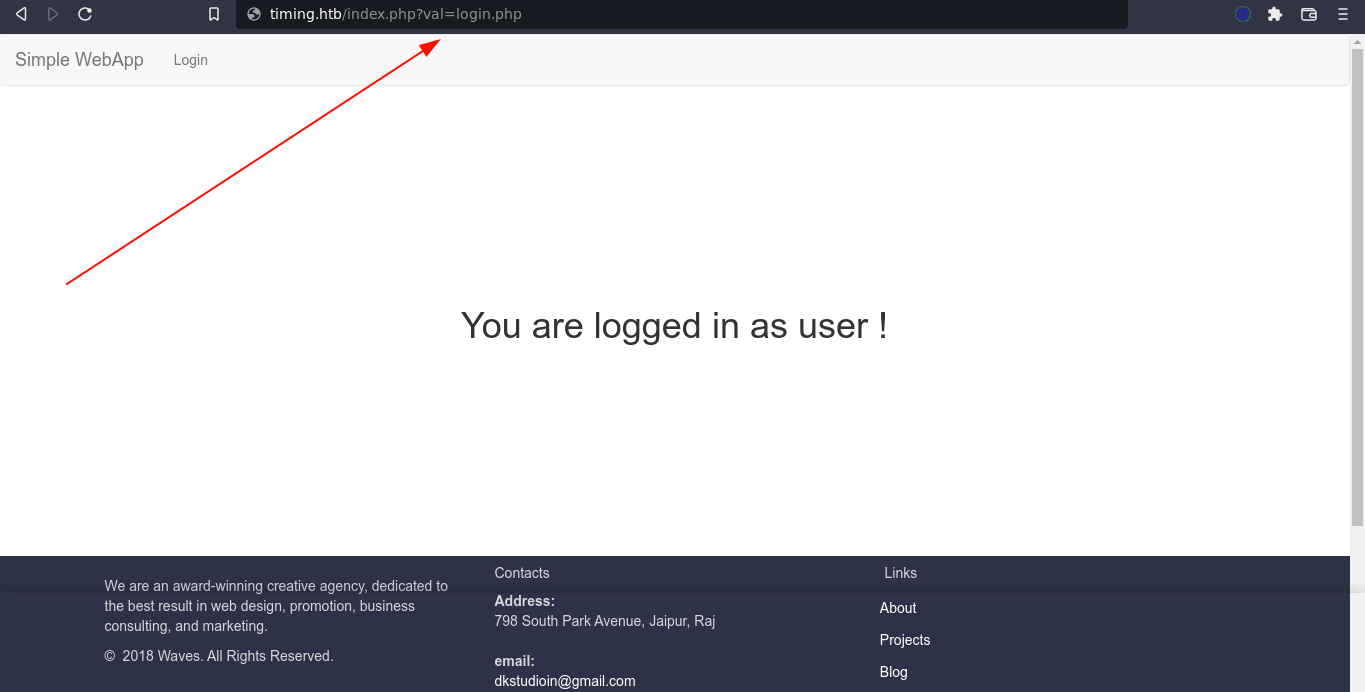This screenshot has height=692, width=1365.
Task: Click the browser forward arrow
Action: pos(53,14)
